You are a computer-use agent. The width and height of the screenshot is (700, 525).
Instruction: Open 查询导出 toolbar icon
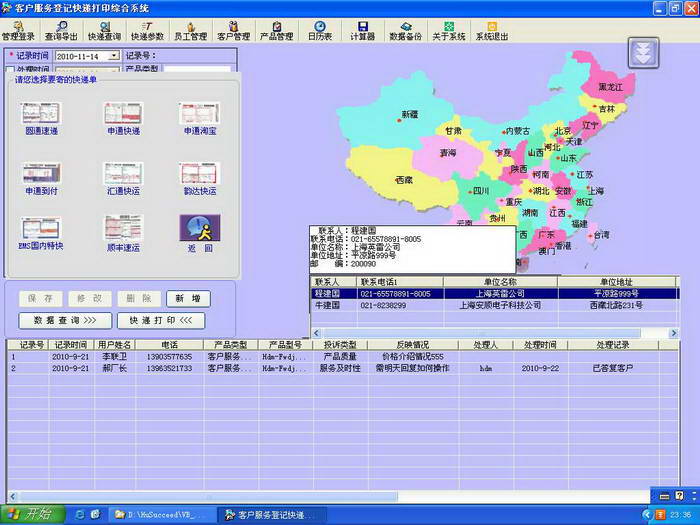[x=61, y=31]
